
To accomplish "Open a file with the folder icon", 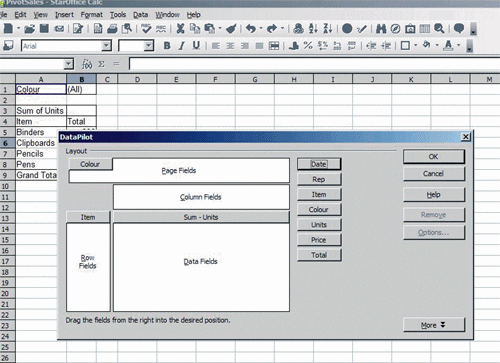I will (29, 29).
